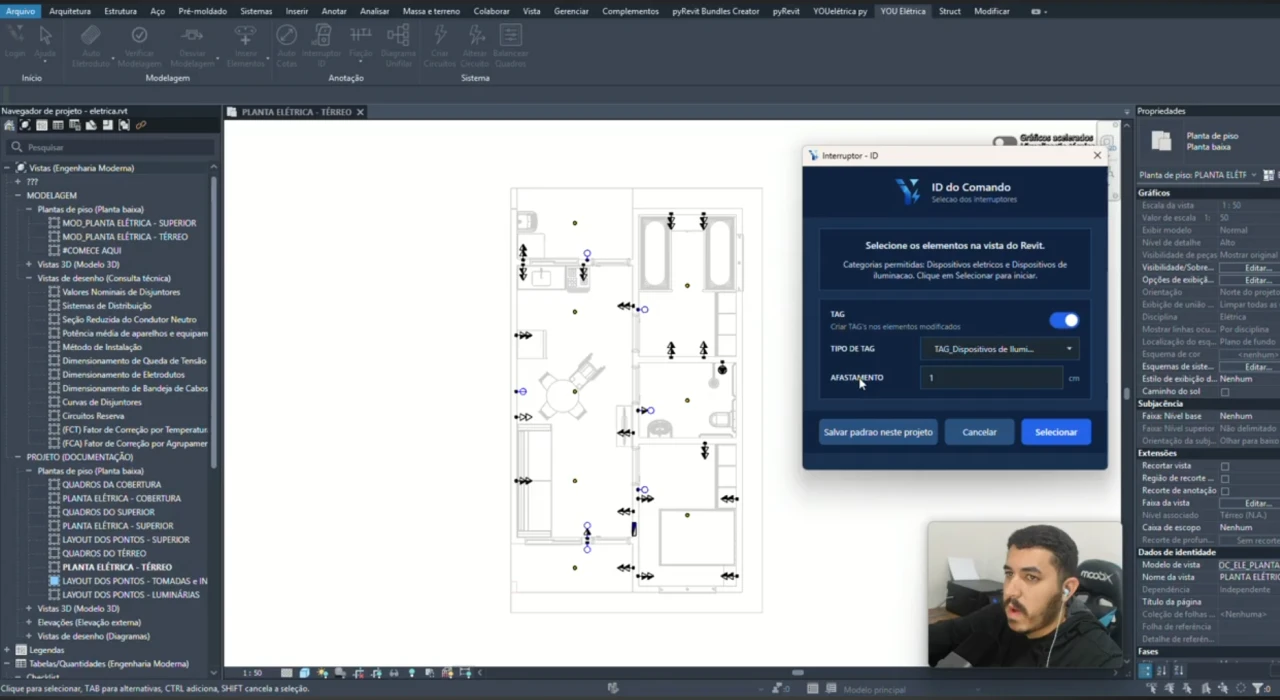This screenshot has width=1280, height=700.
Task: Open the TIPO DE TAG dropdown
Action: (999, 349)
